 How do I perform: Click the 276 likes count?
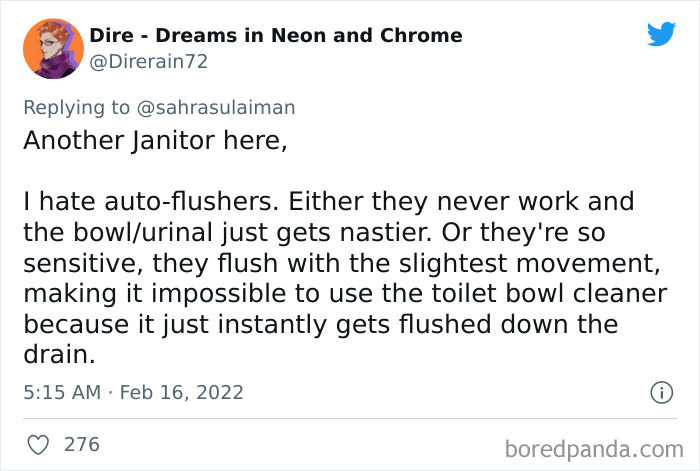(82, 445)
